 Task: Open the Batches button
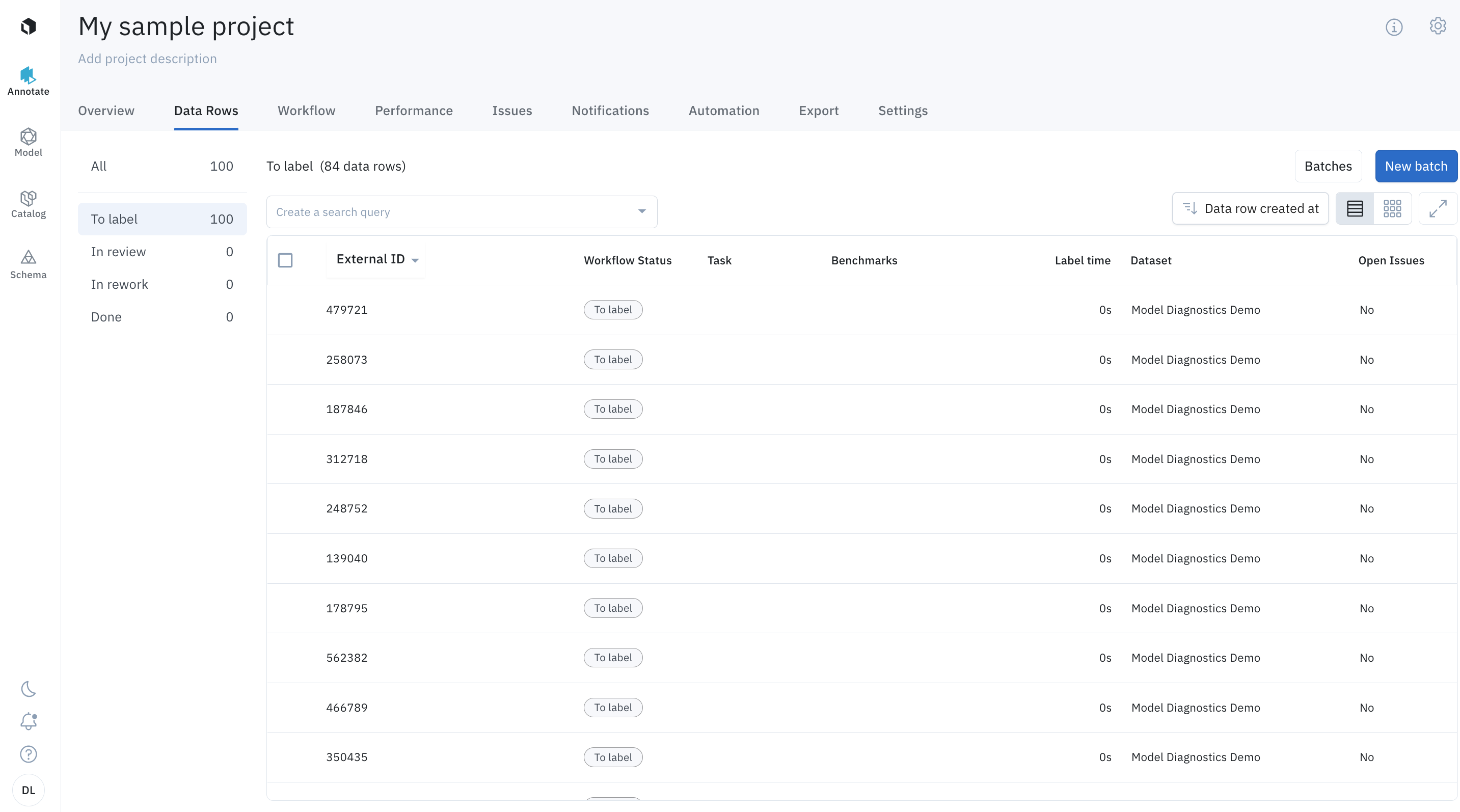pos(1328,166)
